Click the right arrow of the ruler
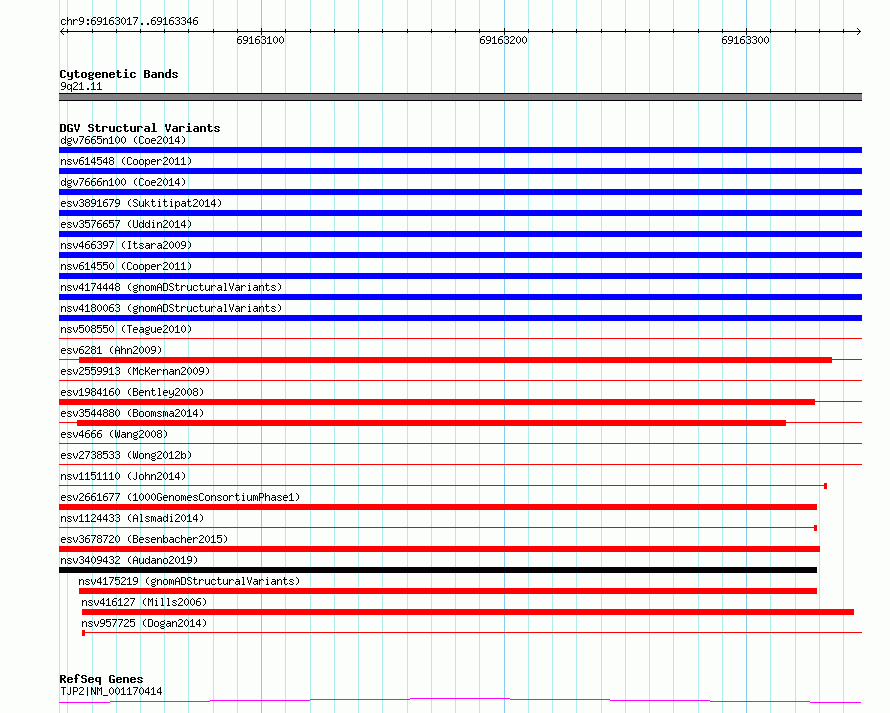 [x=859, y=31]
